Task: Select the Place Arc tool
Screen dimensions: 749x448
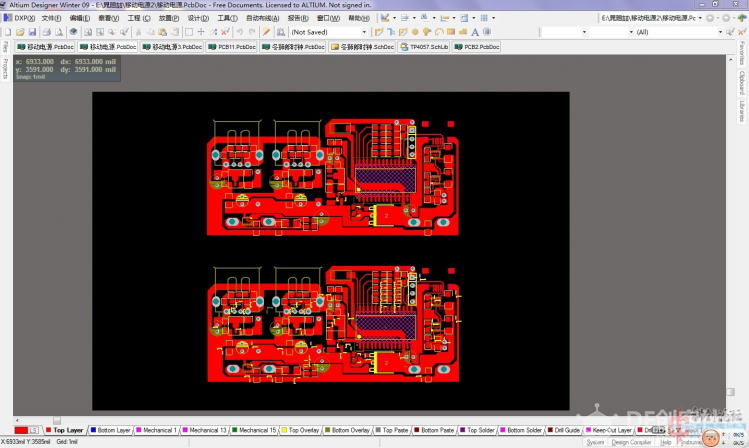Action: pyautogui.click(x=439, y=32)
